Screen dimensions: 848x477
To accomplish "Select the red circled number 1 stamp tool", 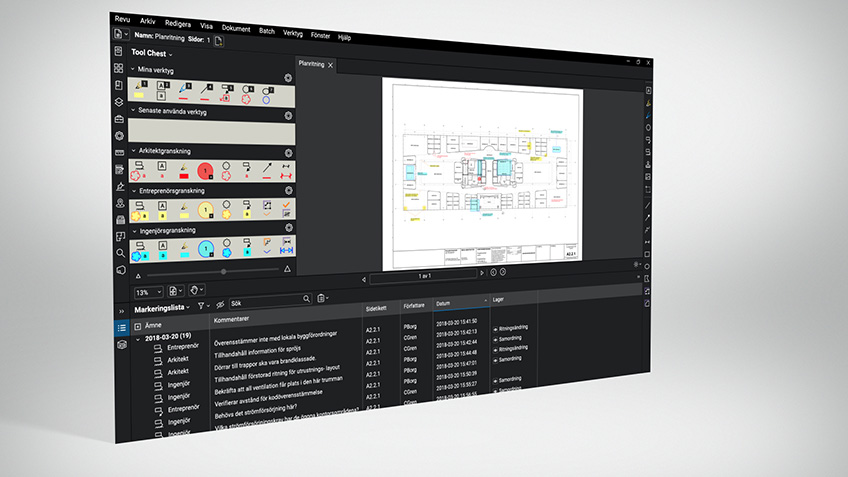I will (x=205, y=171).
